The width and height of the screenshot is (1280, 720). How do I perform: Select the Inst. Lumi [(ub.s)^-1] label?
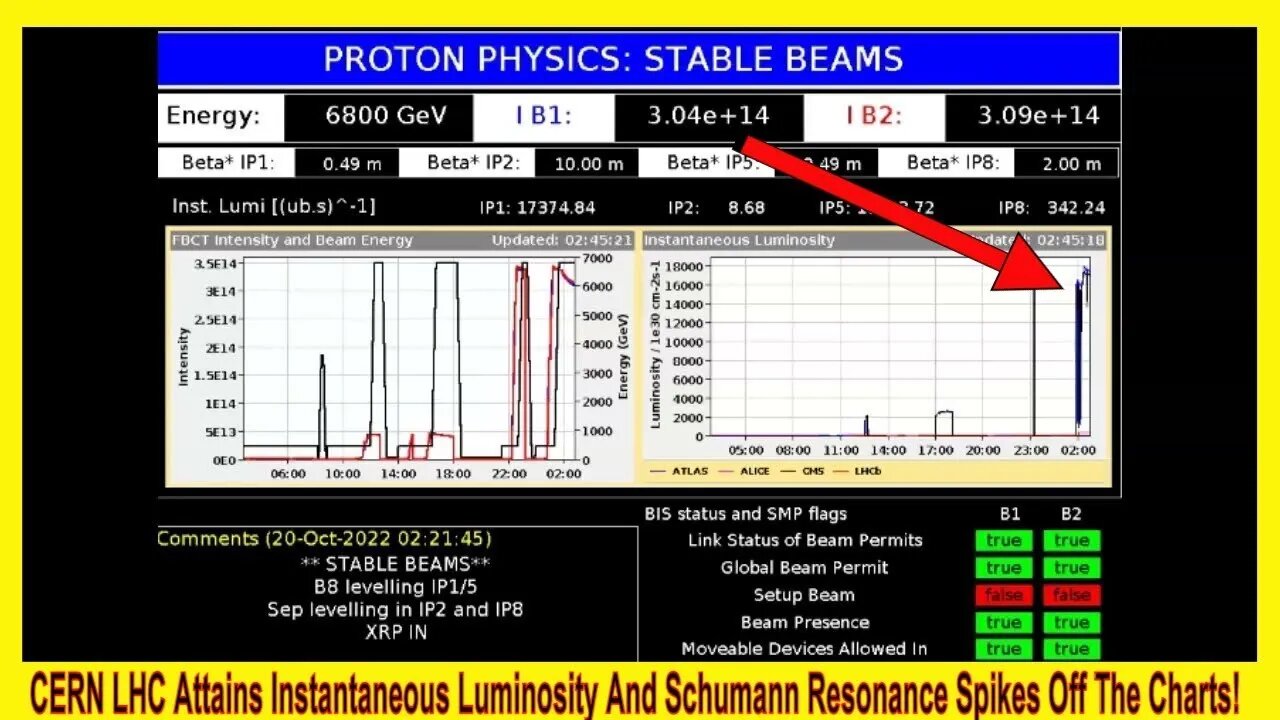coord(274,207)
